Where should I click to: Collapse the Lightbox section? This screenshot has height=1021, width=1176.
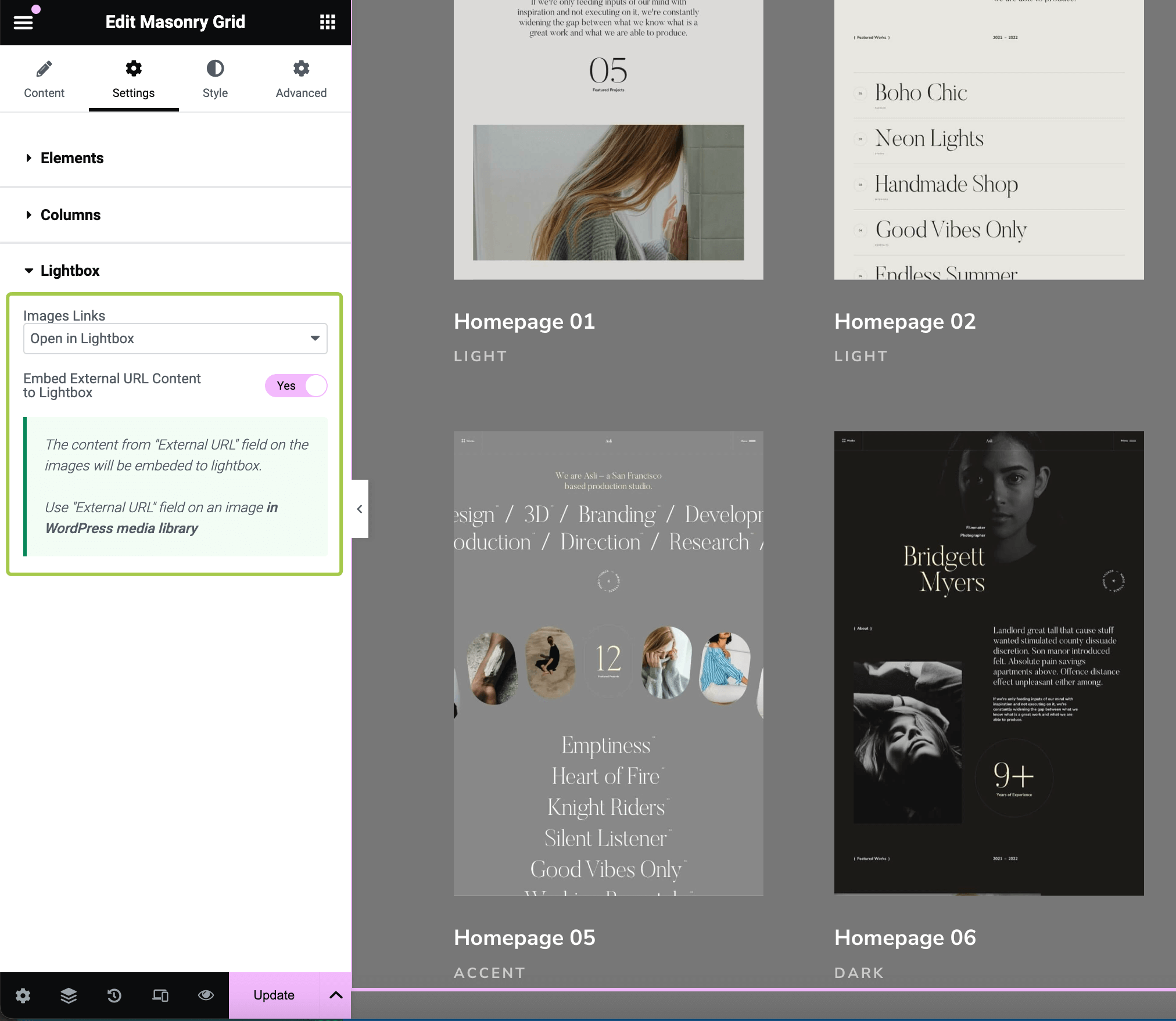70,271
